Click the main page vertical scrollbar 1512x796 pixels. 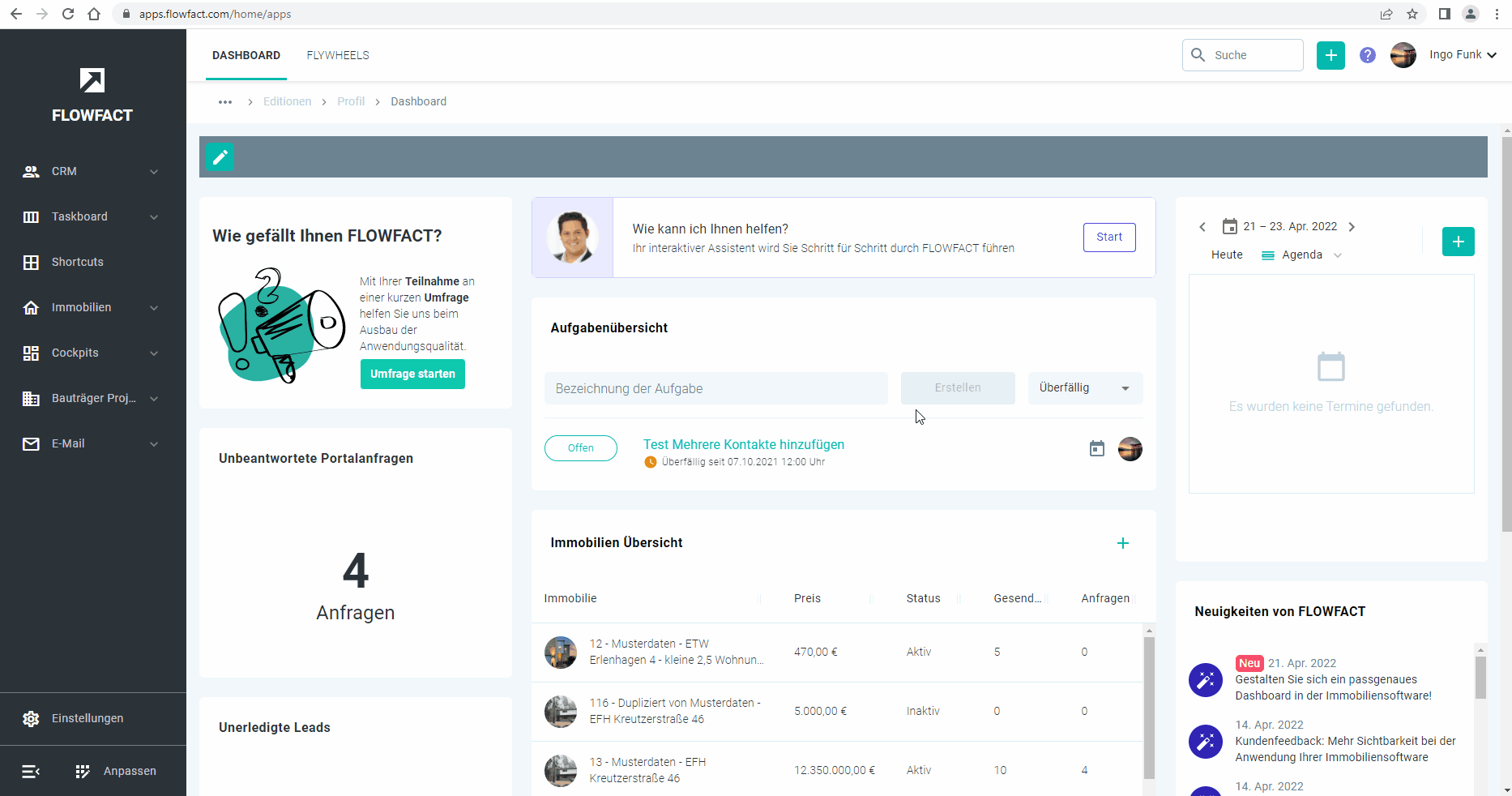click(1506, 332)
